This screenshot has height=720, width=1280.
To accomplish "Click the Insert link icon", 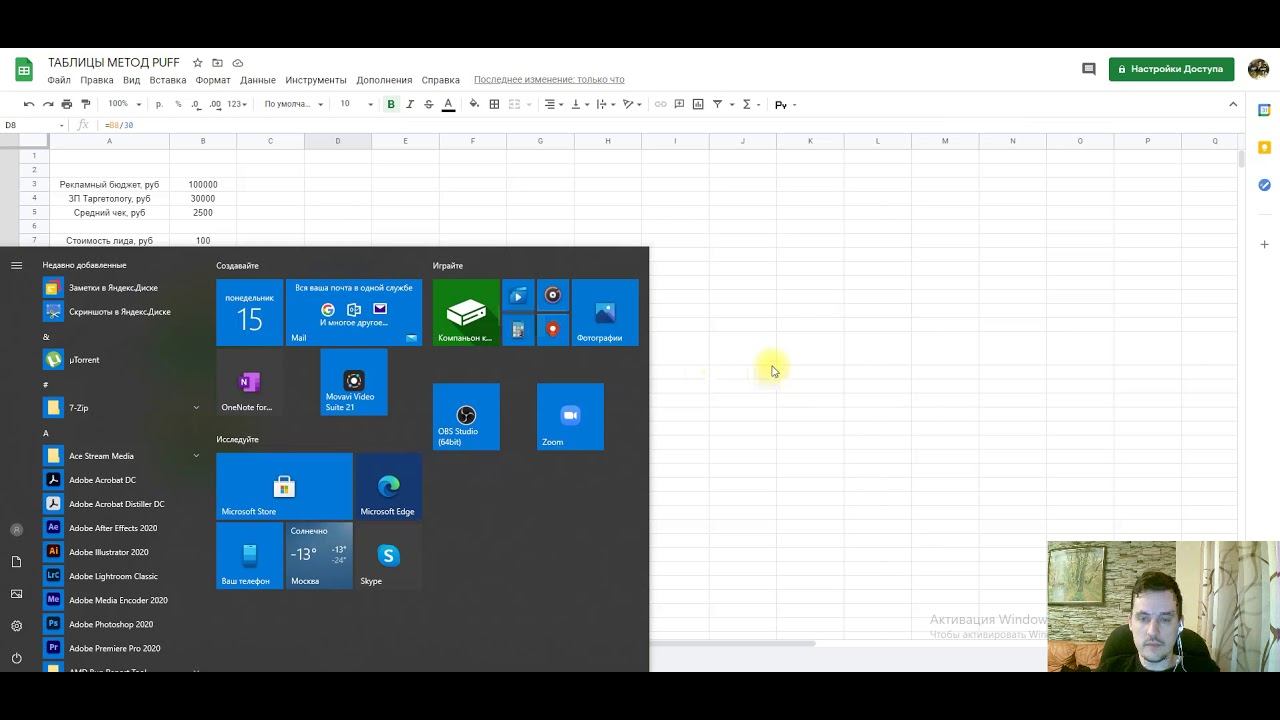I will coord(660,104).
